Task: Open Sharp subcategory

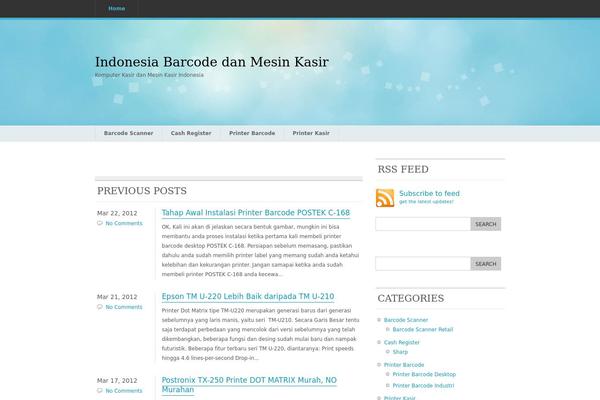Action: coord(400,352)
